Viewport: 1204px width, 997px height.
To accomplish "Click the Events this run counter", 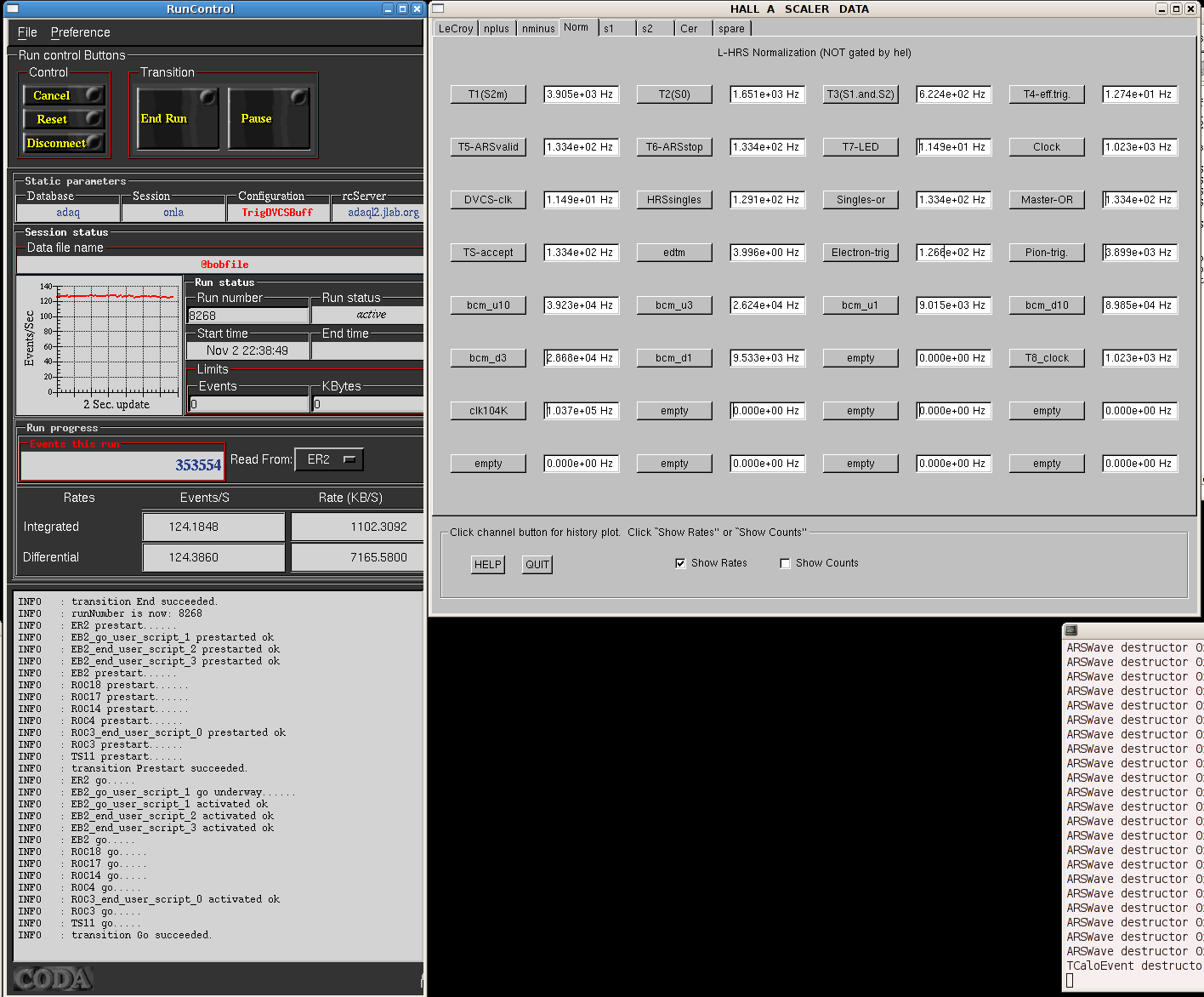I will 122,464.
